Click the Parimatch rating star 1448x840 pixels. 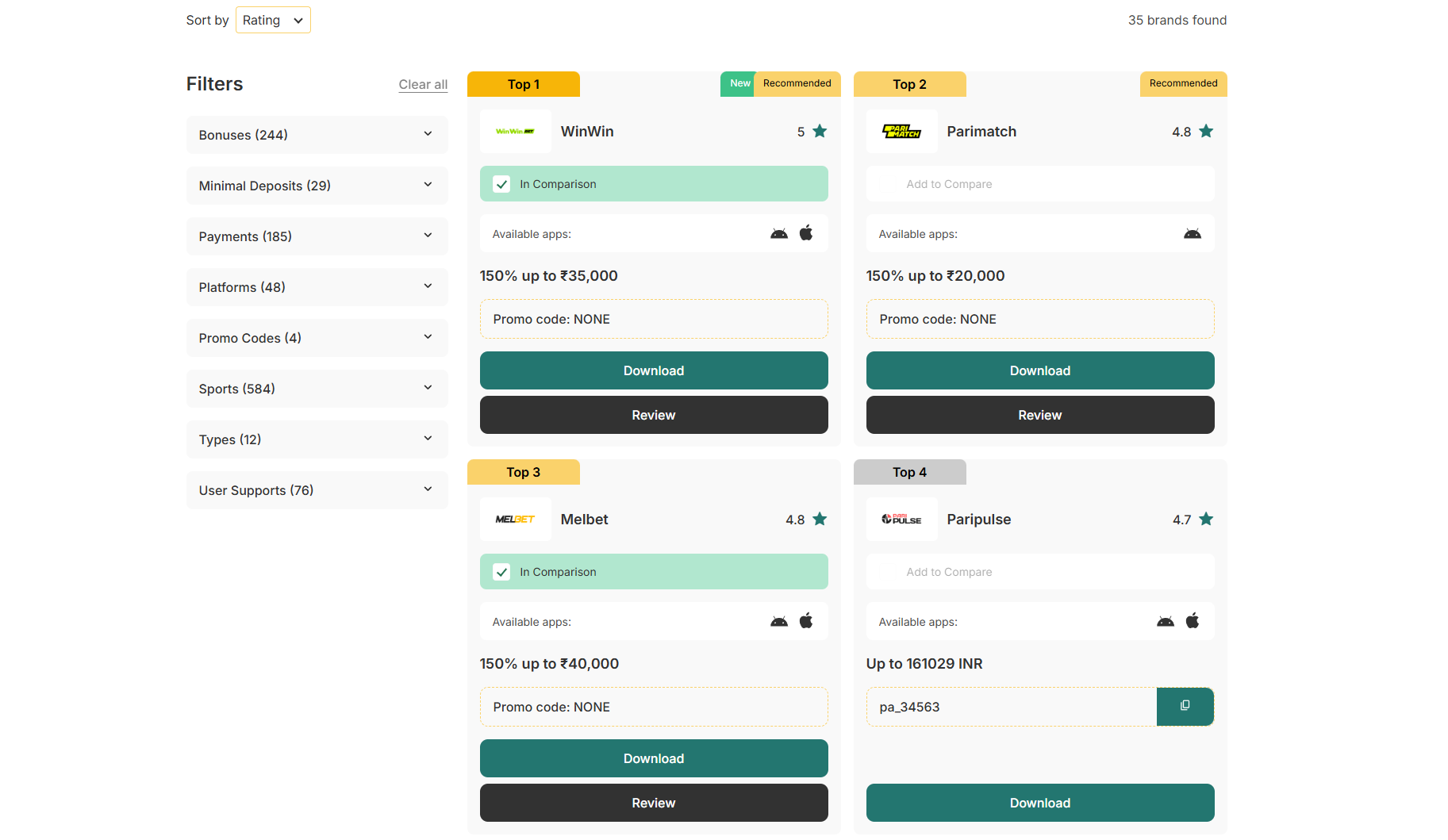pyautogui.click(x=1206, y=131)
